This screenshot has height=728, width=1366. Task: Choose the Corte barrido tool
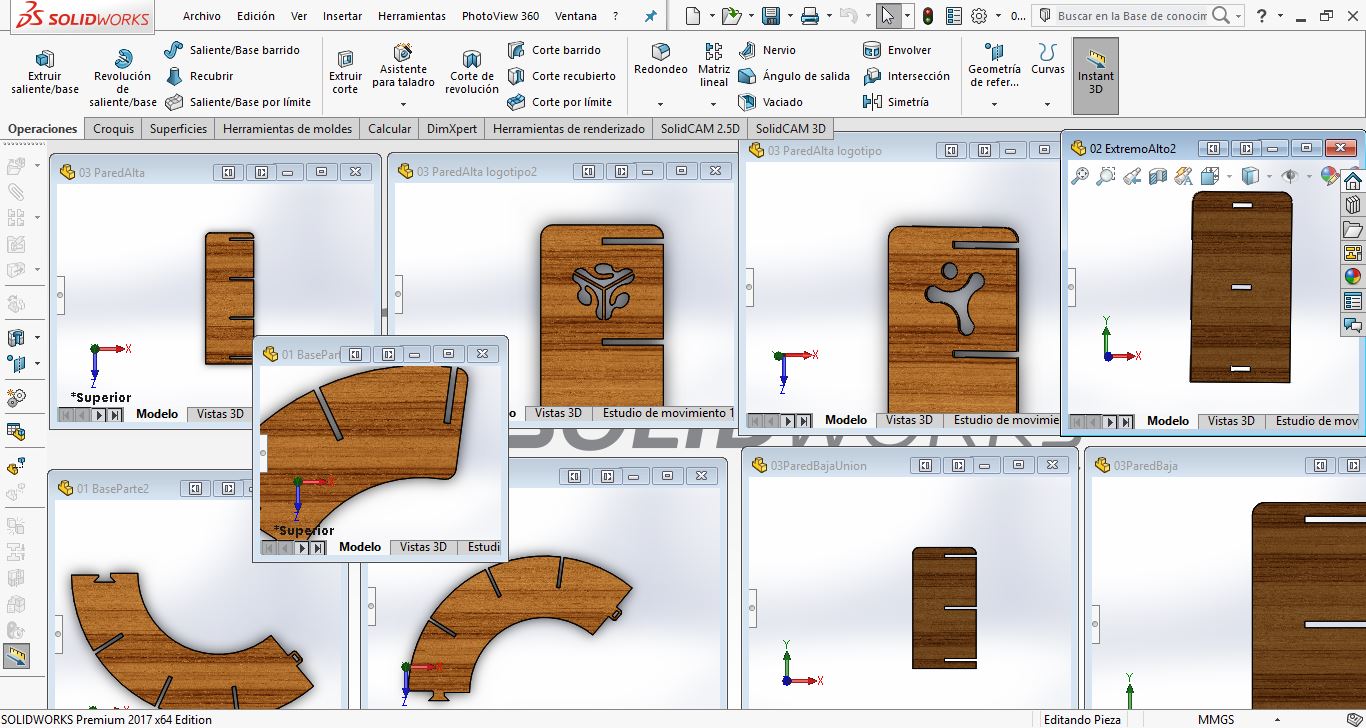(554, 50)
